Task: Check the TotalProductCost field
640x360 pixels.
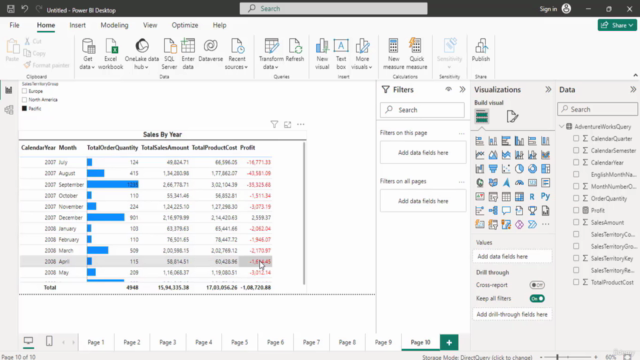Action: 576,282
